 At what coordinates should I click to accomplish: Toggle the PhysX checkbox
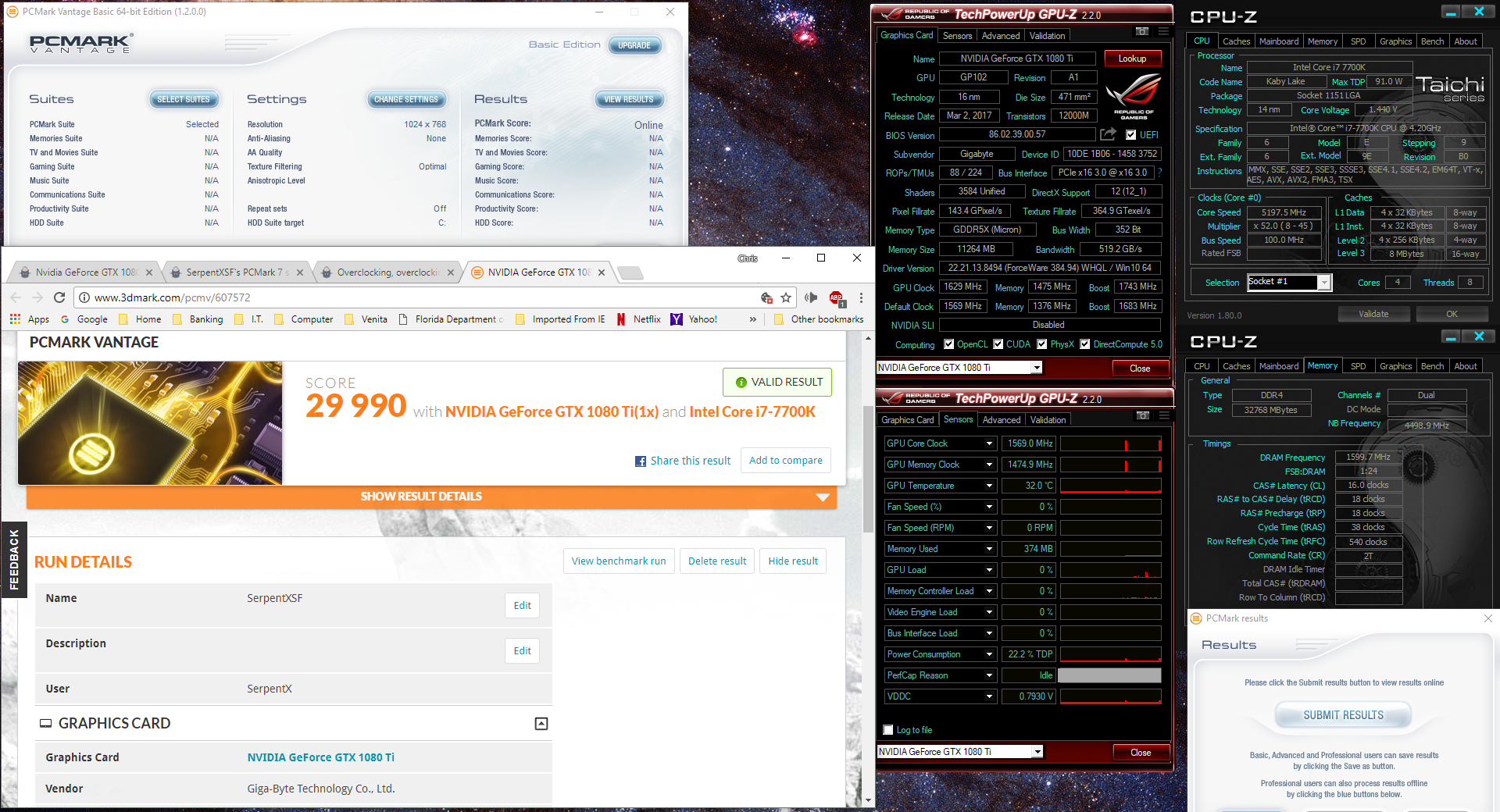coord(1041,344)
